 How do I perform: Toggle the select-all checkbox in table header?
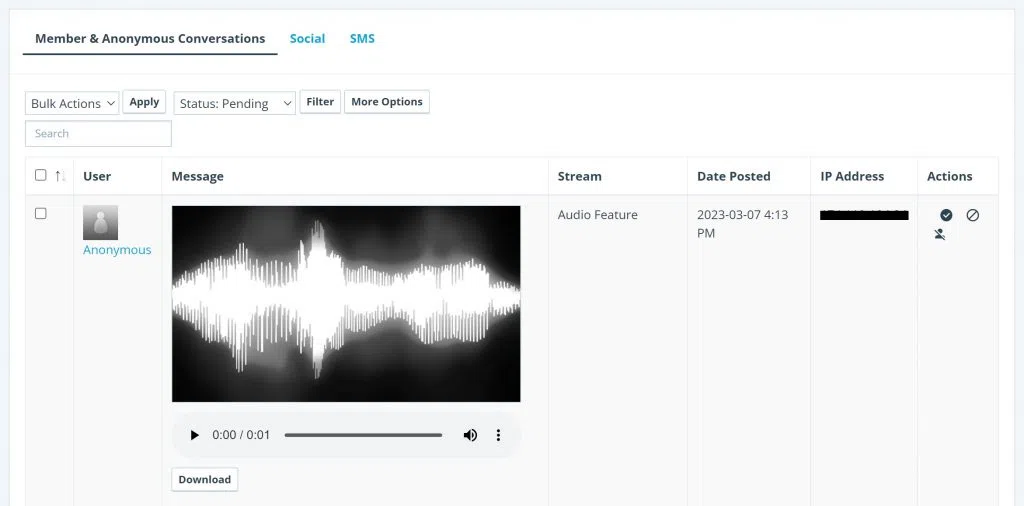[x=41, y=175]
